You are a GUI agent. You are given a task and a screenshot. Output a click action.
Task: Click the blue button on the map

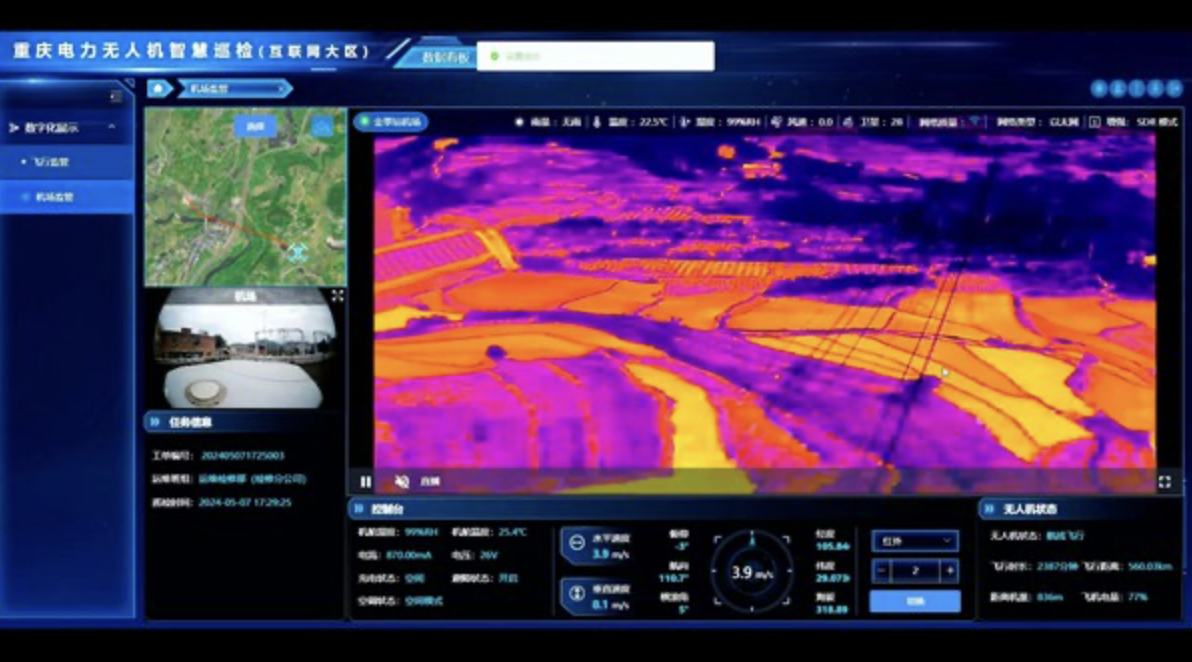[256, 126]
